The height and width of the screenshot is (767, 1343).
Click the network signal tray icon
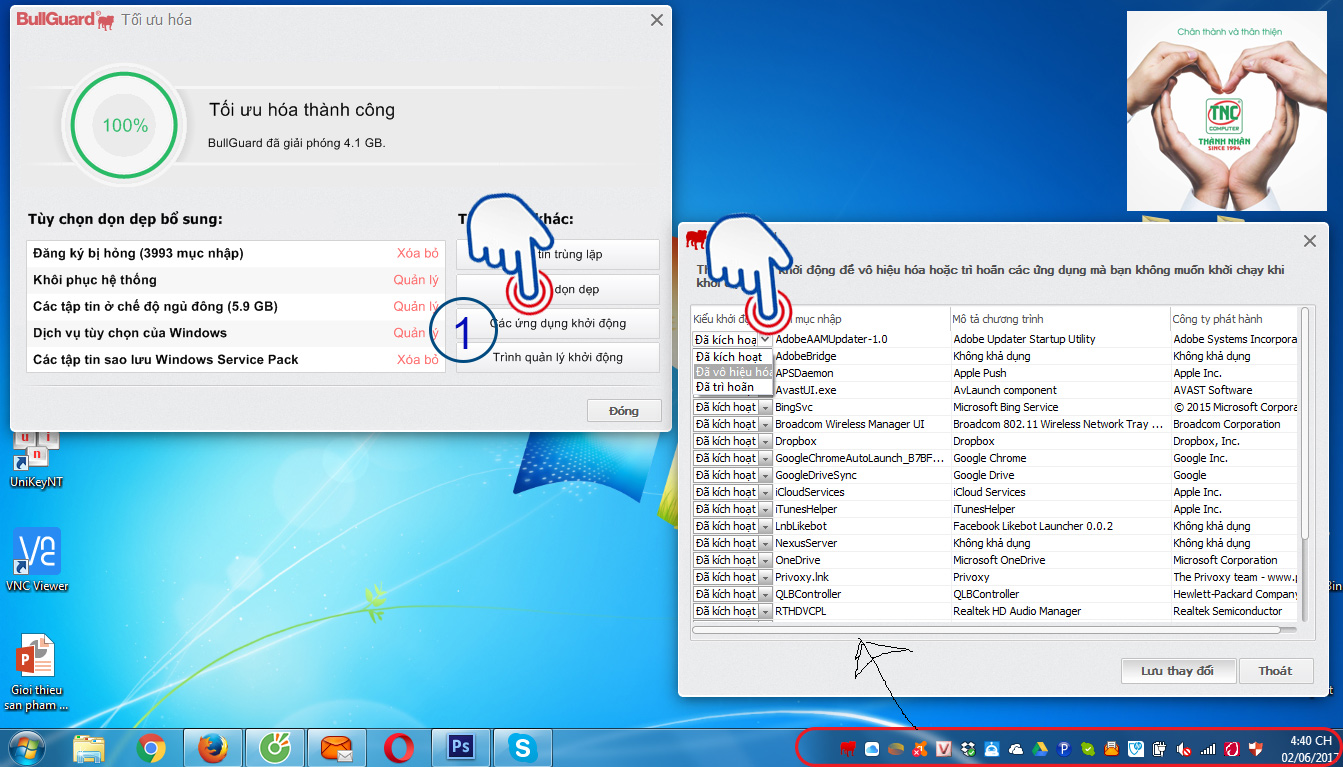click(1208, 749)
